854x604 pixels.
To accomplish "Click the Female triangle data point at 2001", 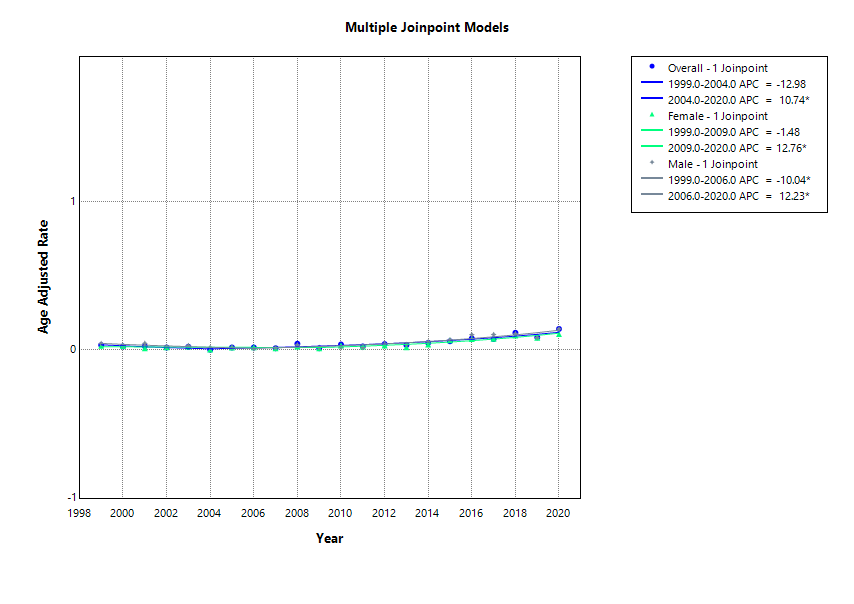I will coord(144,348).
